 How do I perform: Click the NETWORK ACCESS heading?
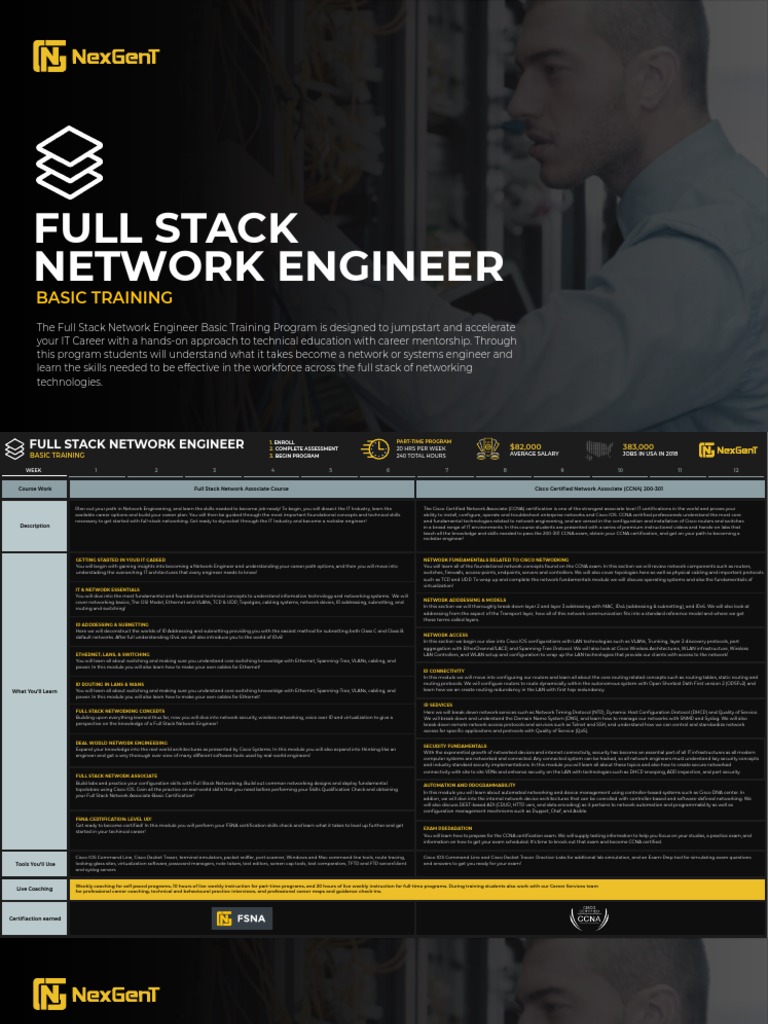coord(445,635)
